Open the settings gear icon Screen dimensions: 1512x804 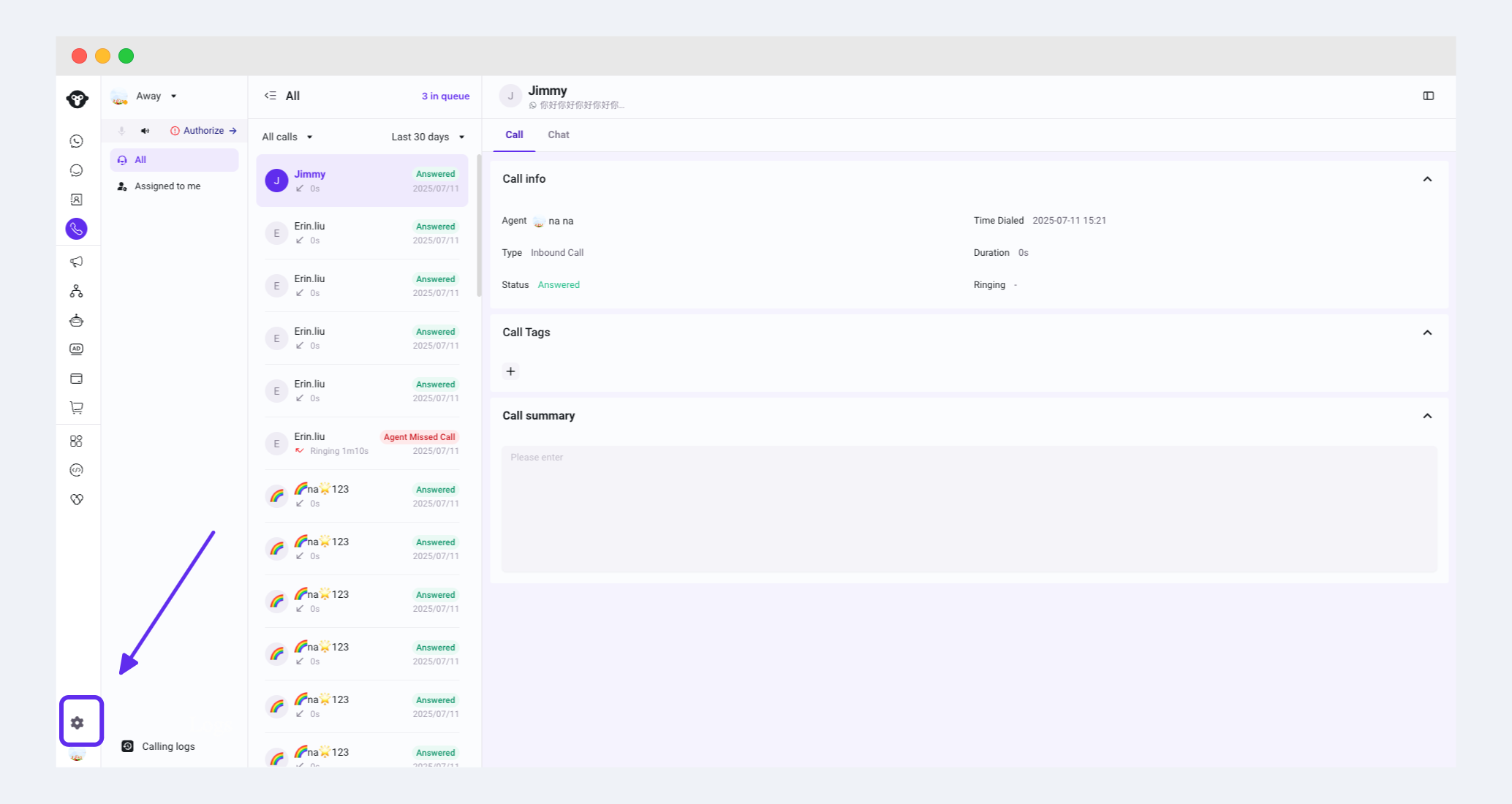[78, 723]
